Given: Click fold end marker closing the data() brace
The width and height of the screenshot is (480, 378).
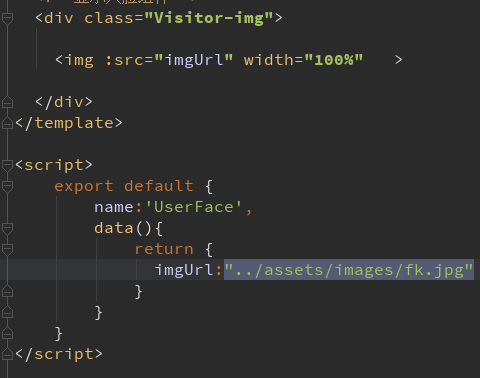Looking at the screenshot, I should point(7,312).
